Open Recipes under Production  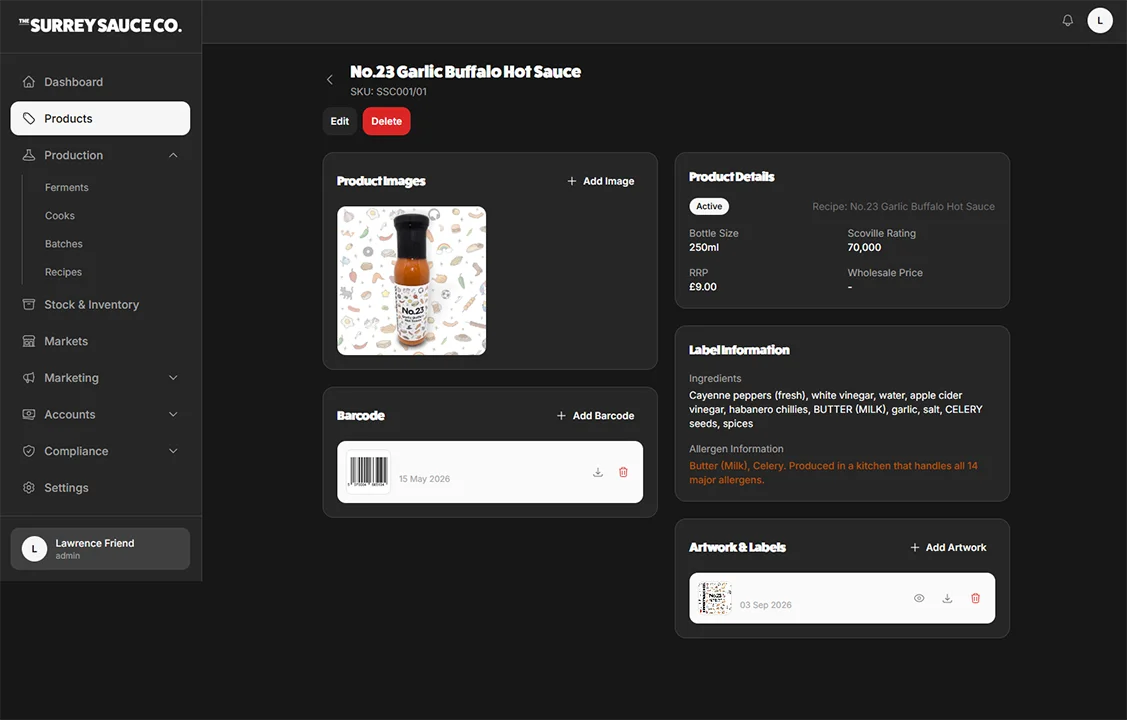point(63,272)
